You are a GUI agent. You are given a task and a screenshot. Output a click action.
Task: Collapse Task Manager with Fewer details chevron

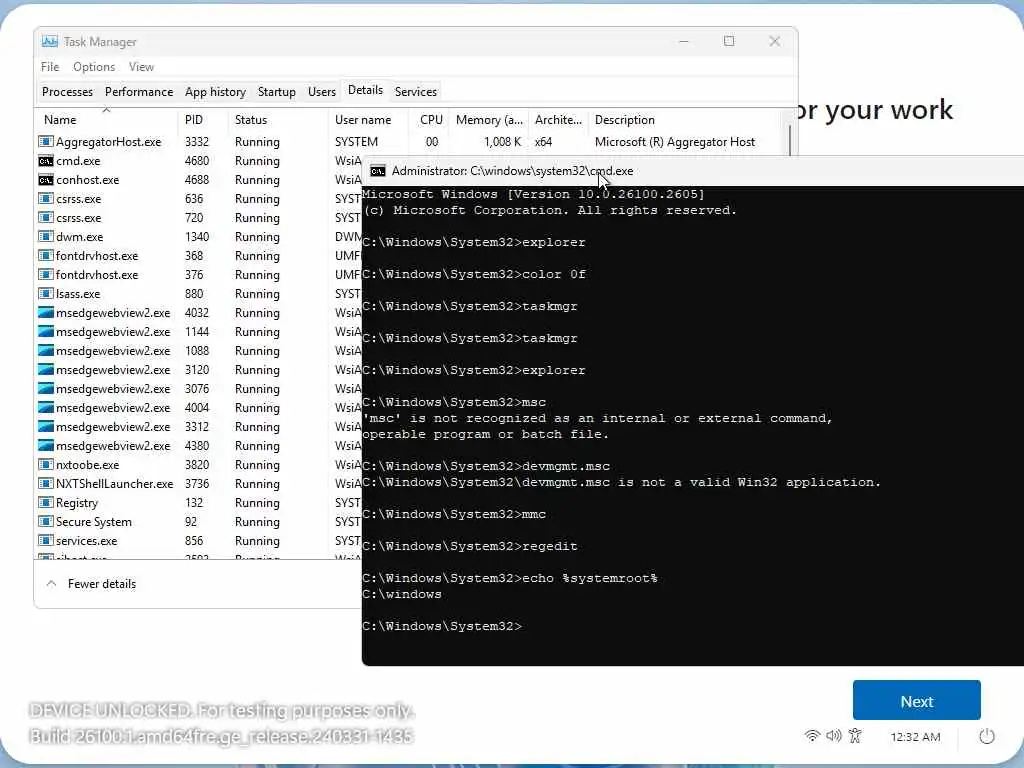click(x=51, y=583)
